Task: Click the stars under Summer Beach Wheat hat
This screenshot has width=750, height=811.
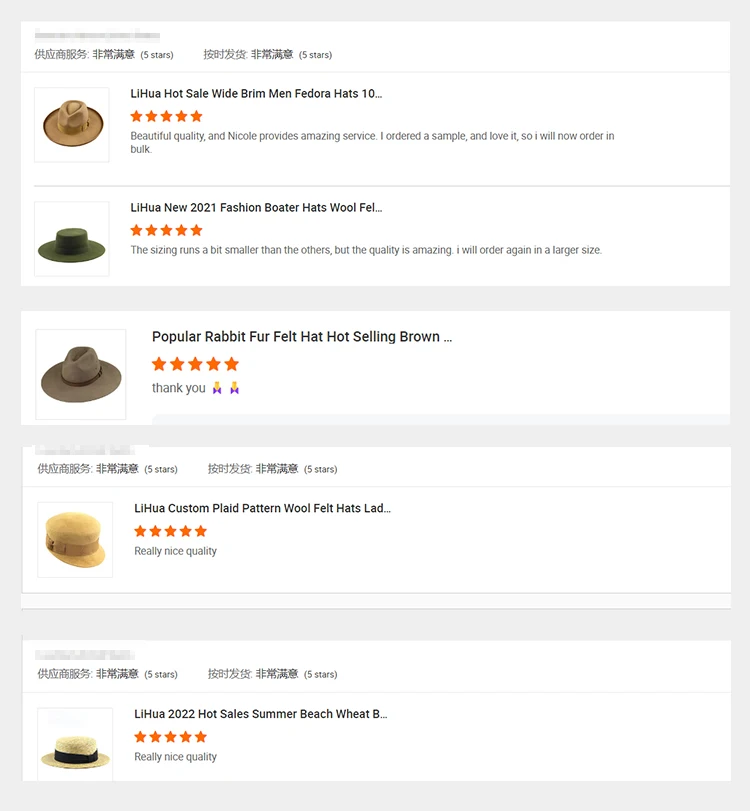Action: tap(170, 737)
